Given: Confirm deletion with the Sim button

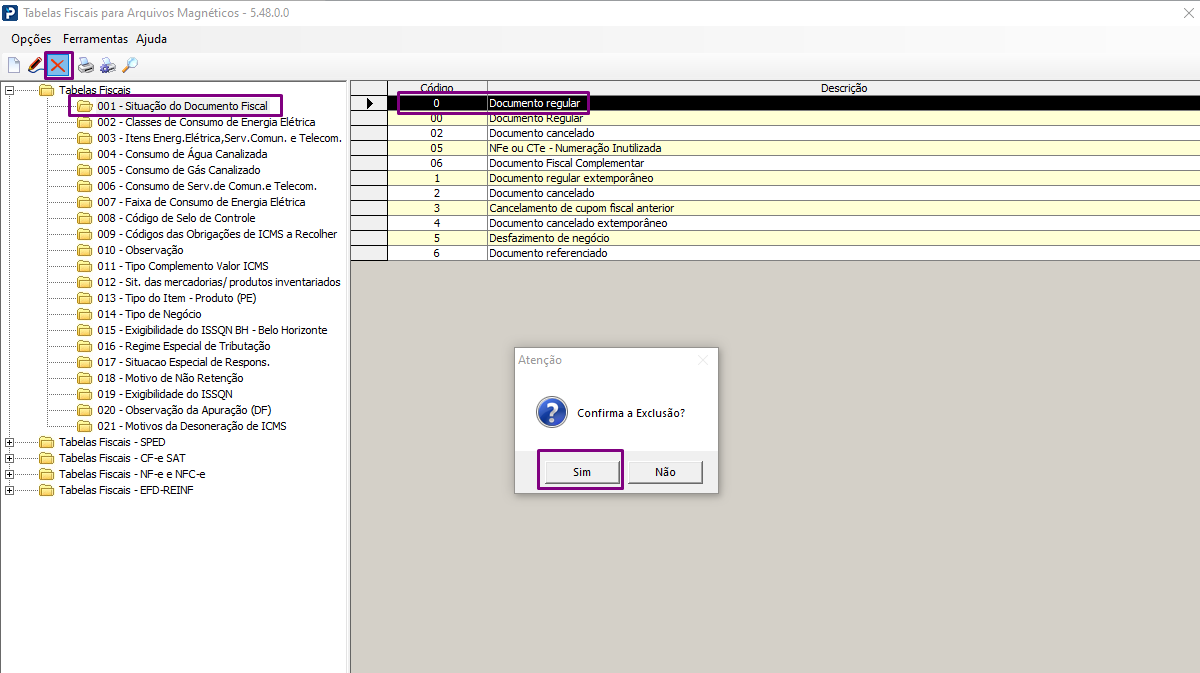Looking at the screenshot, I should [x=582, y=472].
